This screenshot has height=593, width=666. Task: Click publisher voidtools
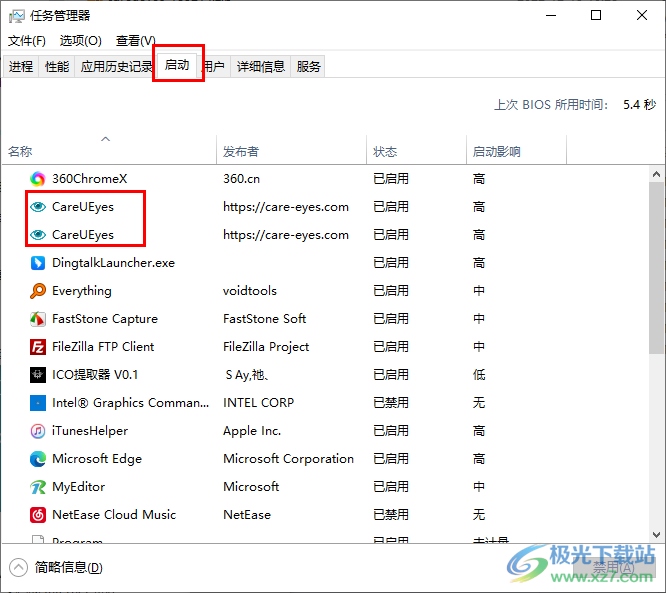[x=250, y=291]
